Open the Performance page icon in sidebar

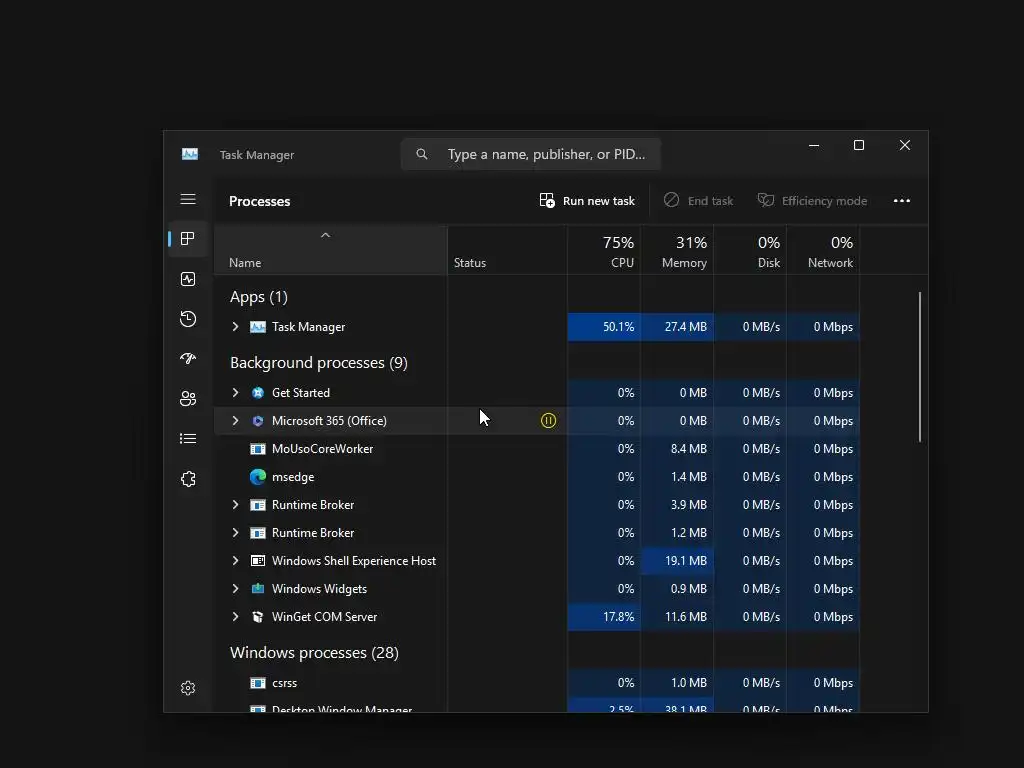[x=188, y=280]
